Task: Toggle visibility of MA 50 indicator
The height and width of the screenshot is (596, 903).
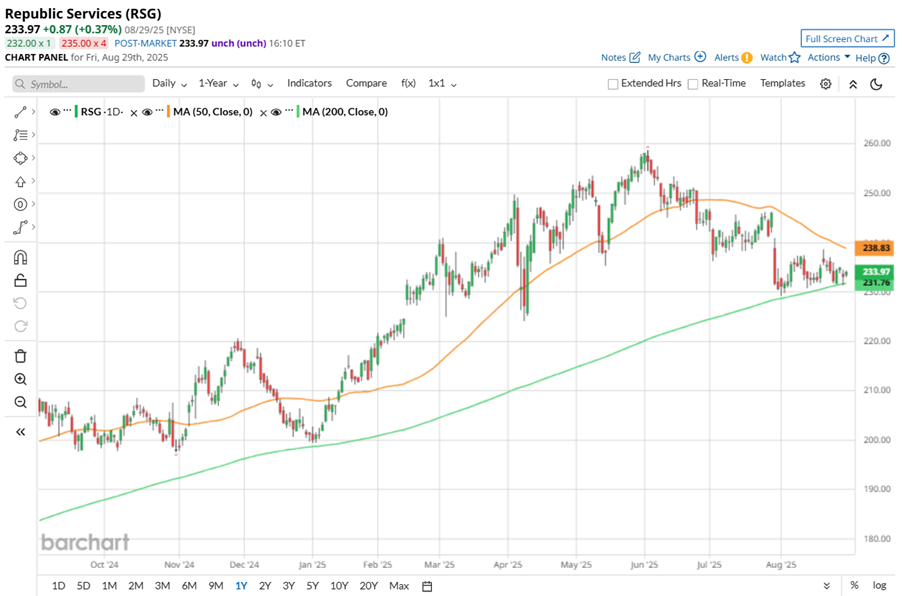Action: click(x=147, y=112)
